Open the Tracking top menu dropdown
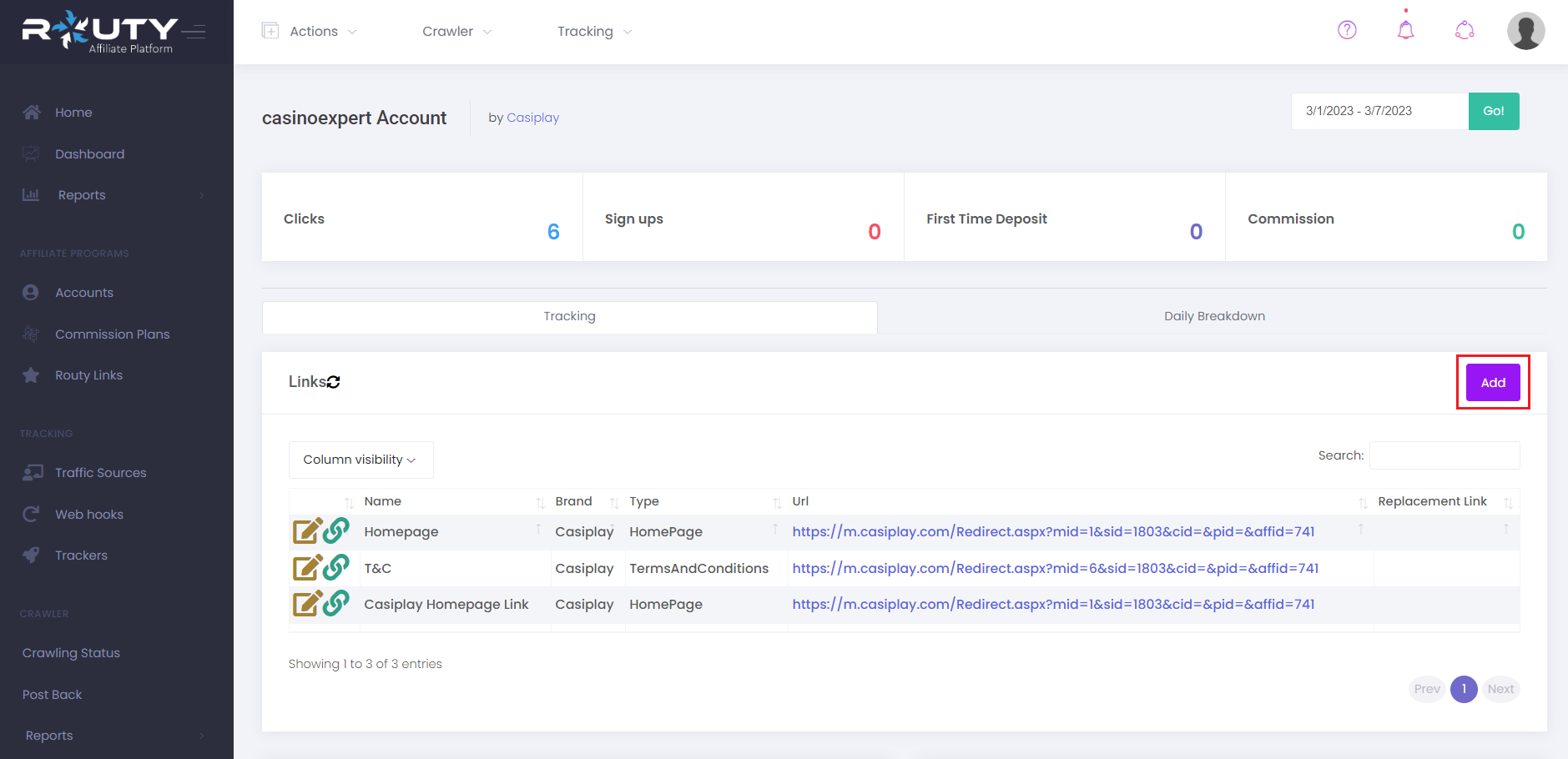1568x759 pixels. pyautogui.click(x=594, y=32)
